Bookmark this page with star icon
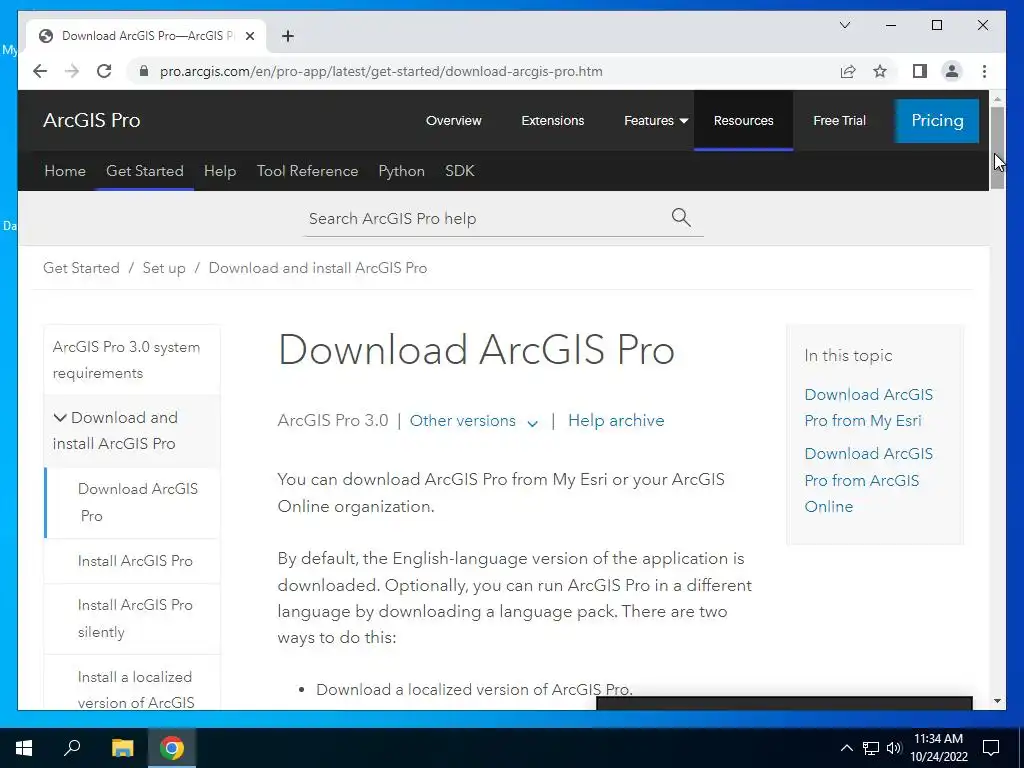Image resolution: width=1024 pixels, height=768 pixels. [880, 71]
